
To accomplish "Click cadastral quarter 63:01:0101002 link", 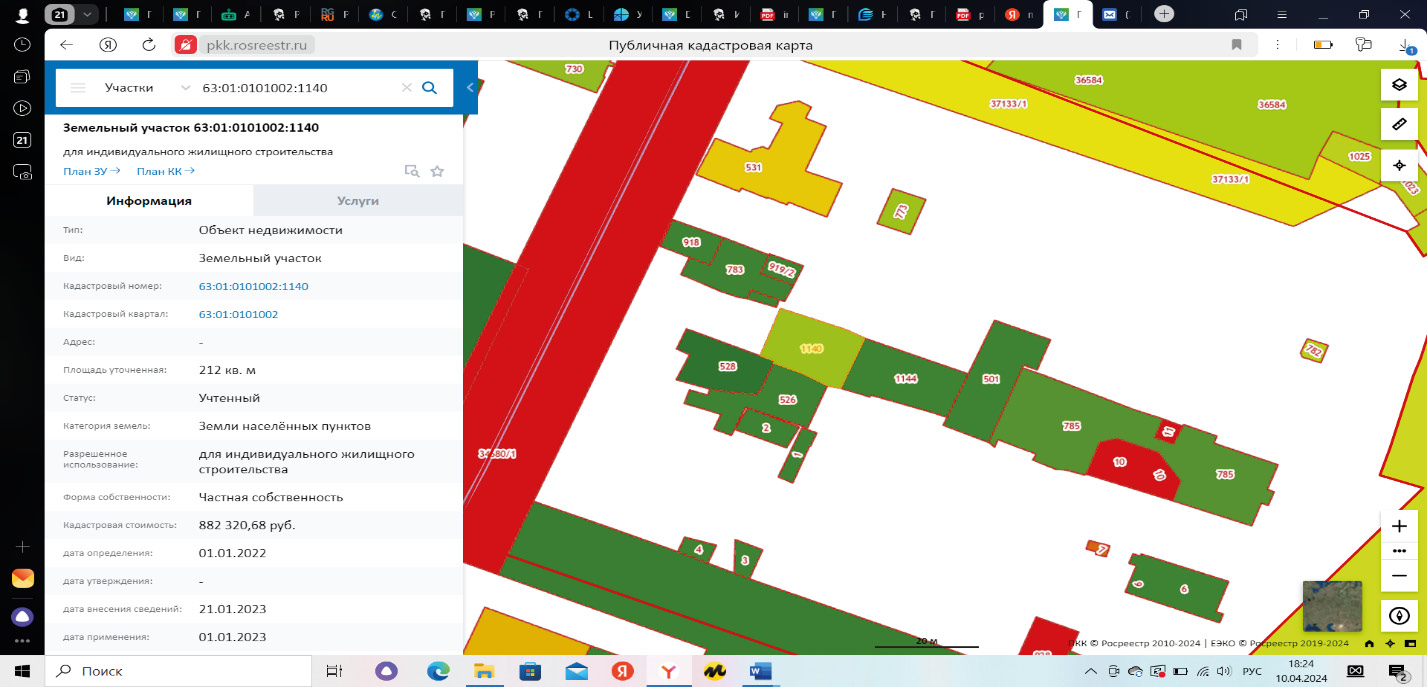I will pos(238,314).
